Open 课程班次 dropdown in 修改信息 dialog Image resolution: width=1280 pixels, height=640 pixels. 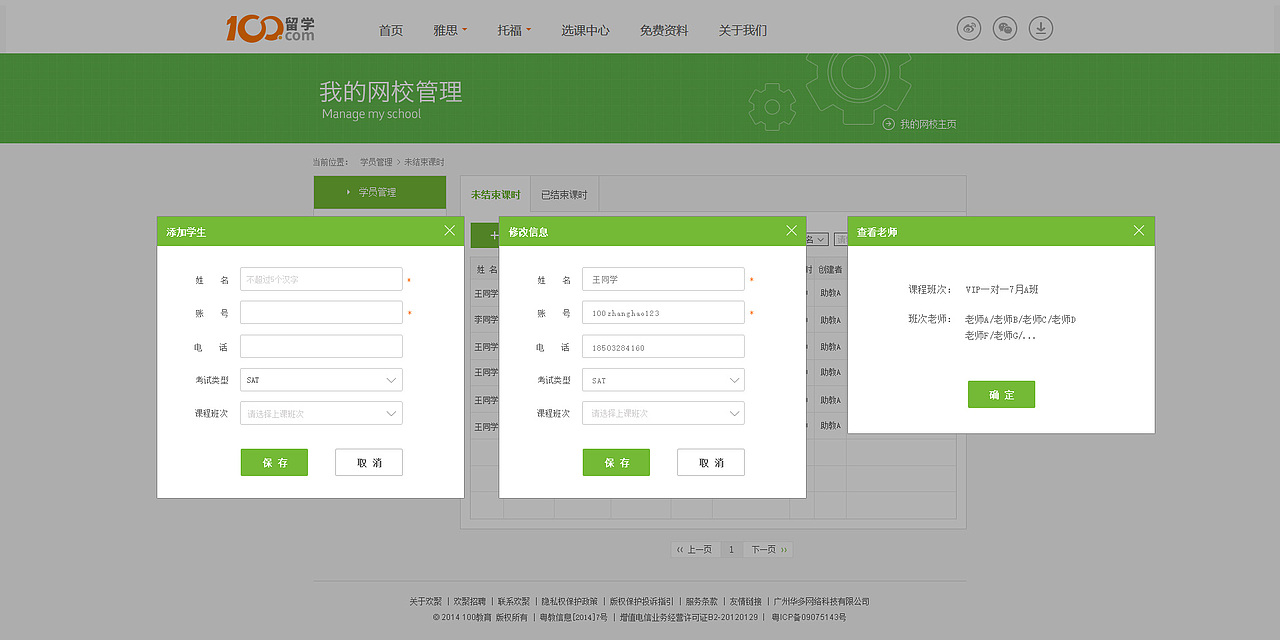663,413
